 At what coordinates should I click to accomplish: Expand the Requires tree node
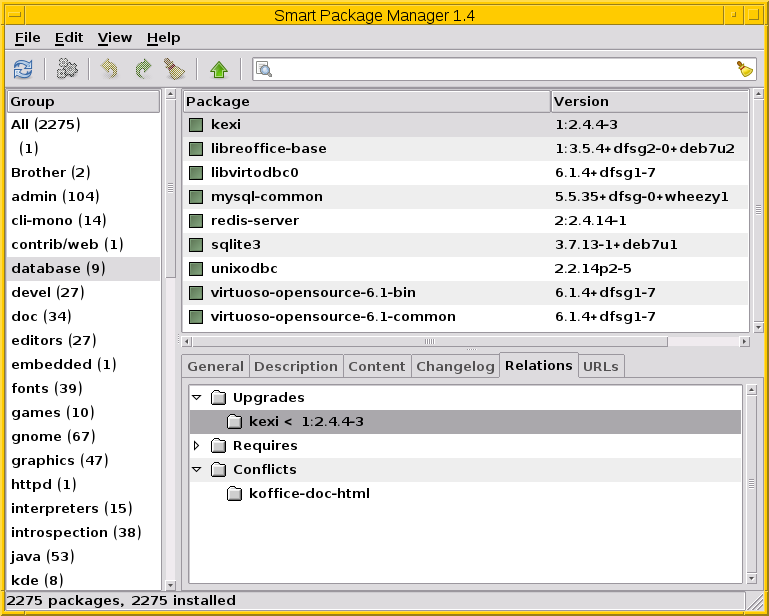pyautogui.click(x=197, y=446)
